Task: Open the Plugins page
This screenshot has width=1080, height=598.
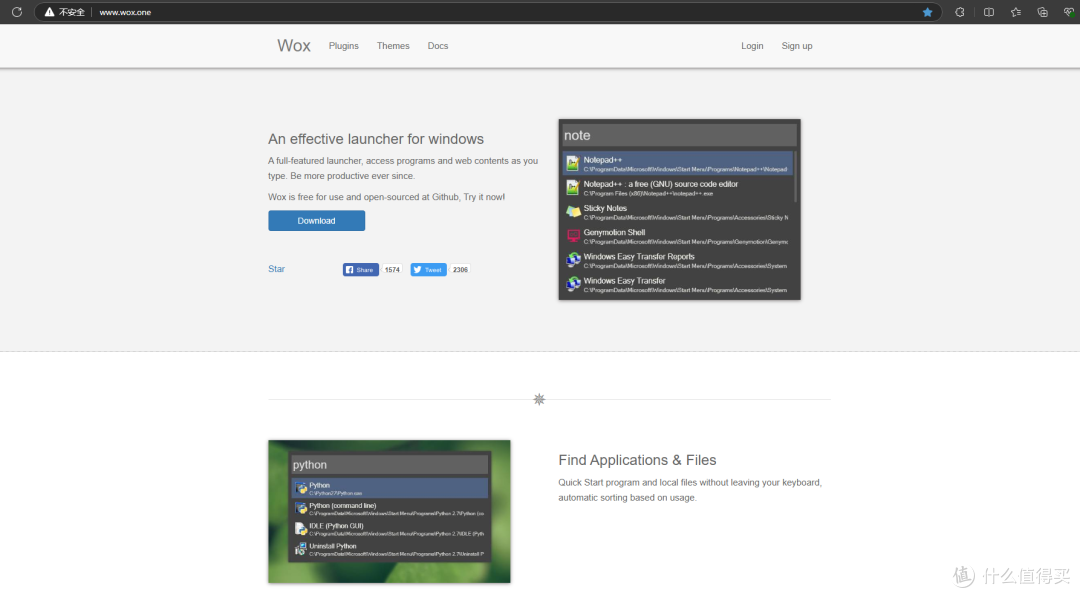Action: coord(344,45)
